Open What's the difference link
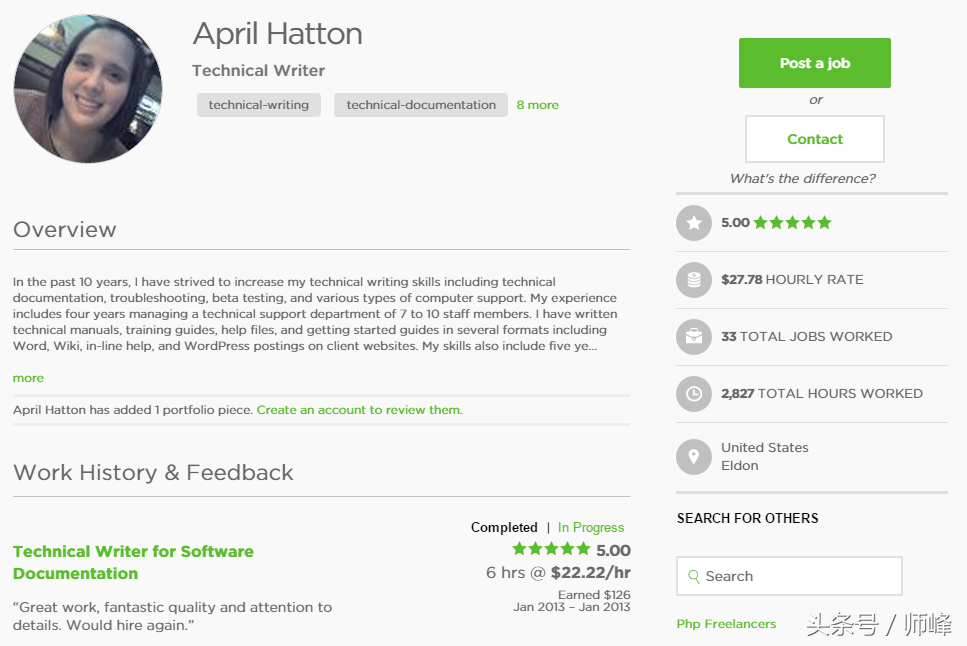Viewport: 967px width, 646px height. point(802,178)
